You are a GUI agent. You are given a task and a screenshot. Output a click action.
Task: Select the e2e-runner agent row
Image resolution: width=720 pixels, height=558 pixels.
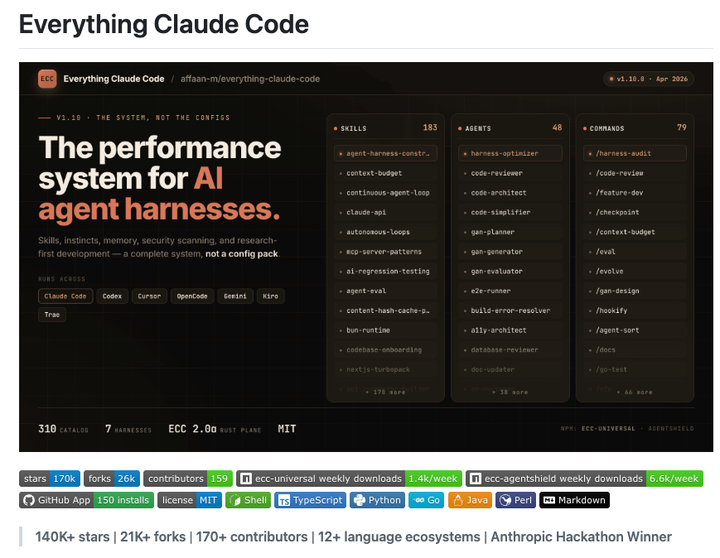coord(510,291)
